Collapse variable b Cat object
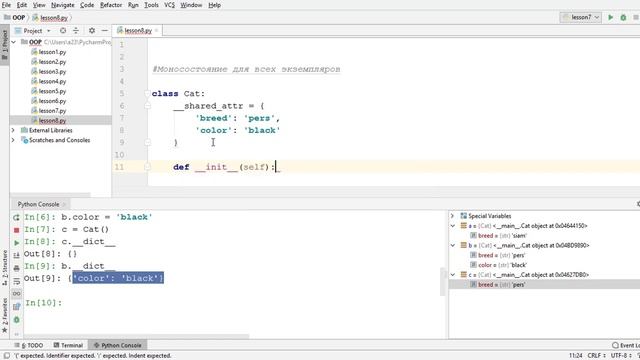640x360 pixels. [453, 245]
